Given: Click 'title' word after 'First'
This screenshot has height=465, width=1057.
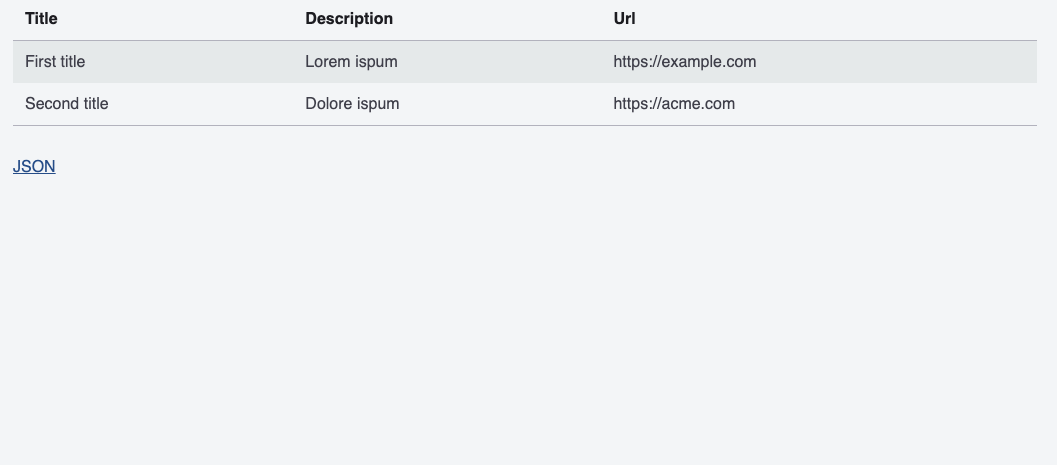Looking at the screenshot, I should (72, 62).
